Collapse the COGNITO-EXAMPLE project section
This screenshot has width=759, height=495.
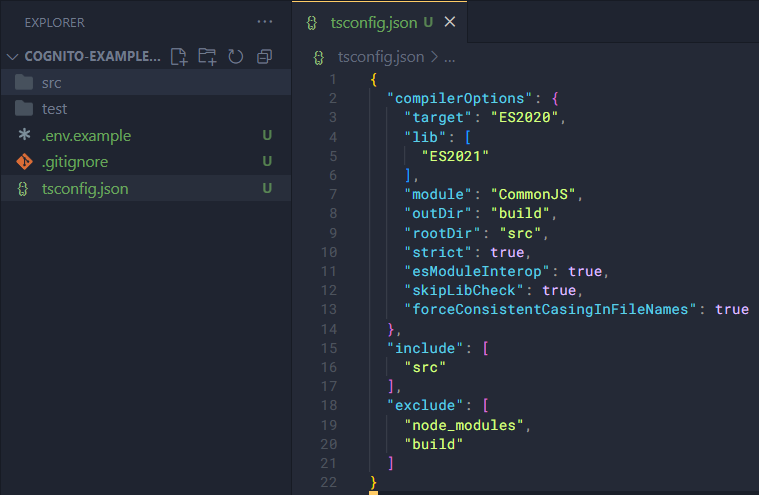tap(85, 56)
